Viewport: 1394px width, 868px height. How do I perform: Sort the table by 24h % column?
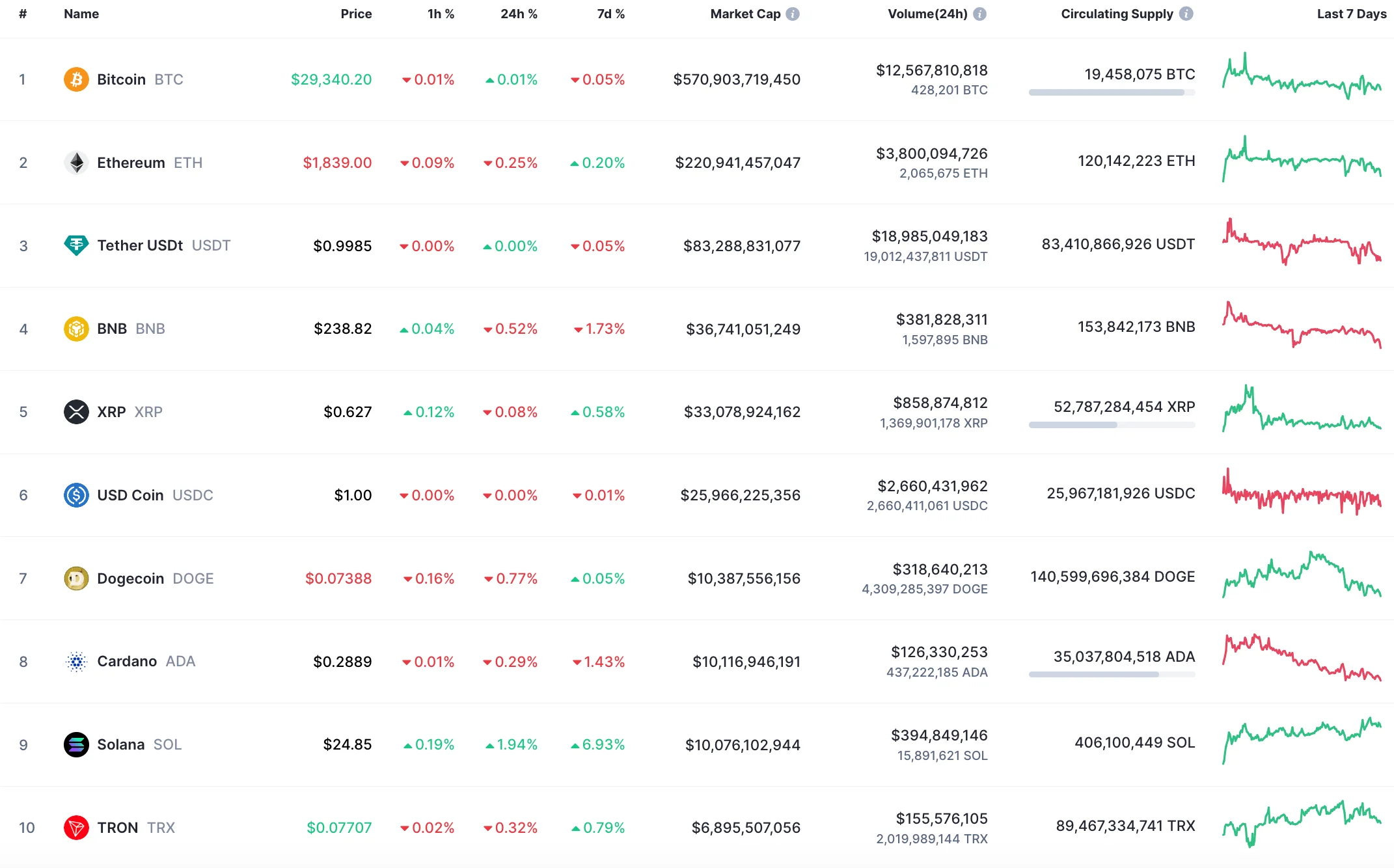pos(519,13)
